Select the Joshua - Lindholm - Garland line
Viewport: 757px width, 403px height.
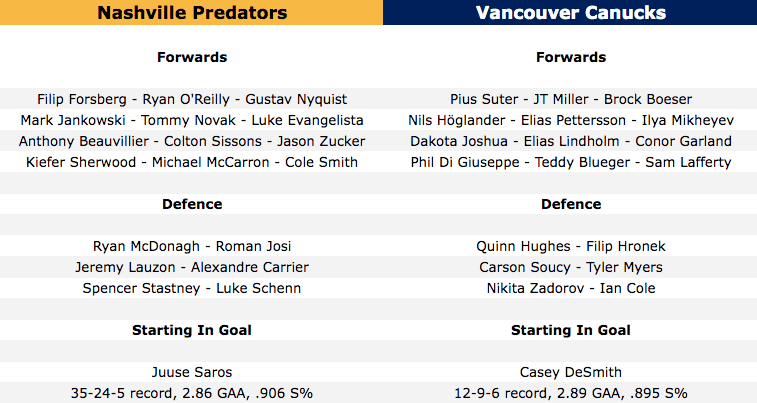(570, 141)
